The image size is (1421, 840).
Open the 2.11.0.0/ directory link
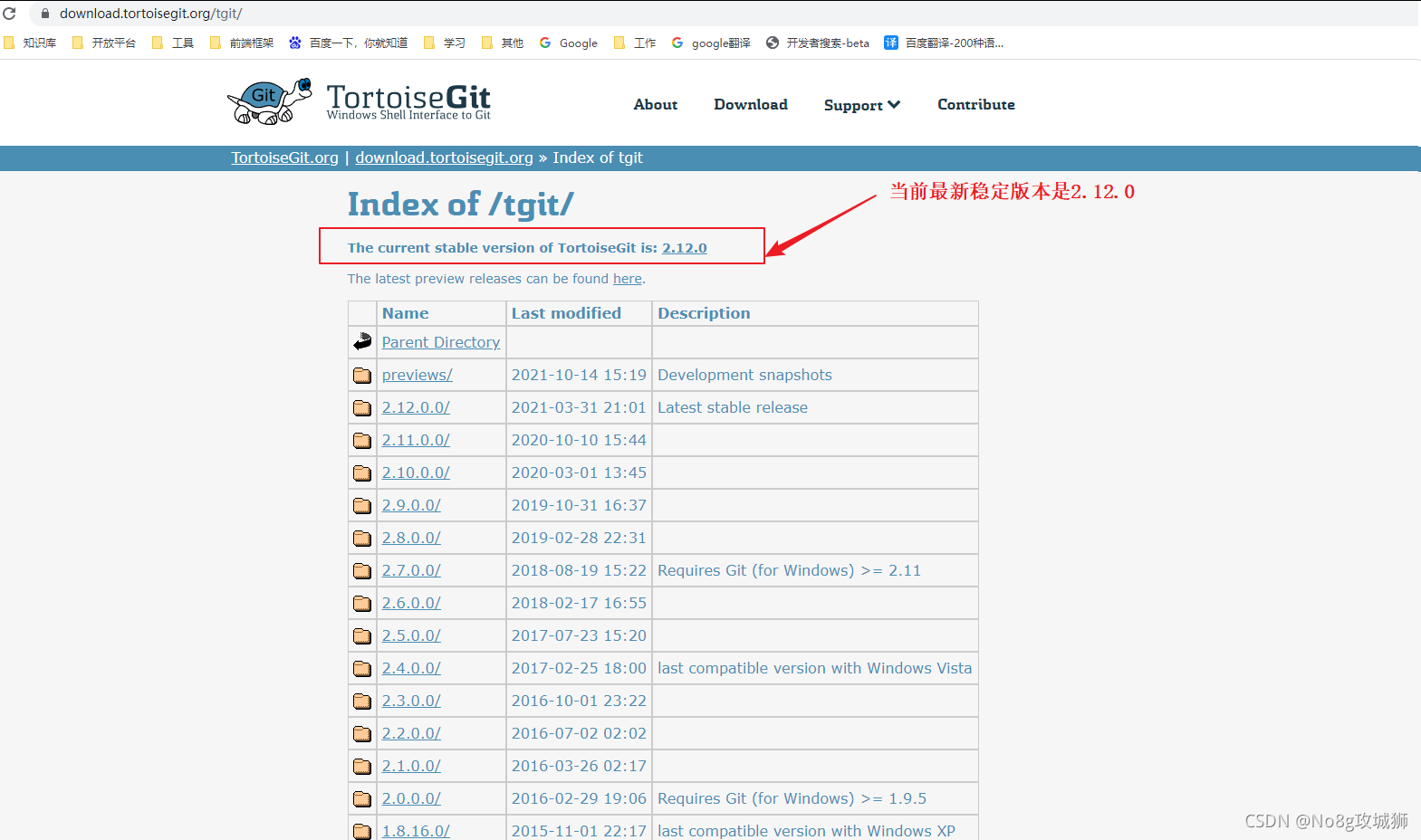point(416,440)
